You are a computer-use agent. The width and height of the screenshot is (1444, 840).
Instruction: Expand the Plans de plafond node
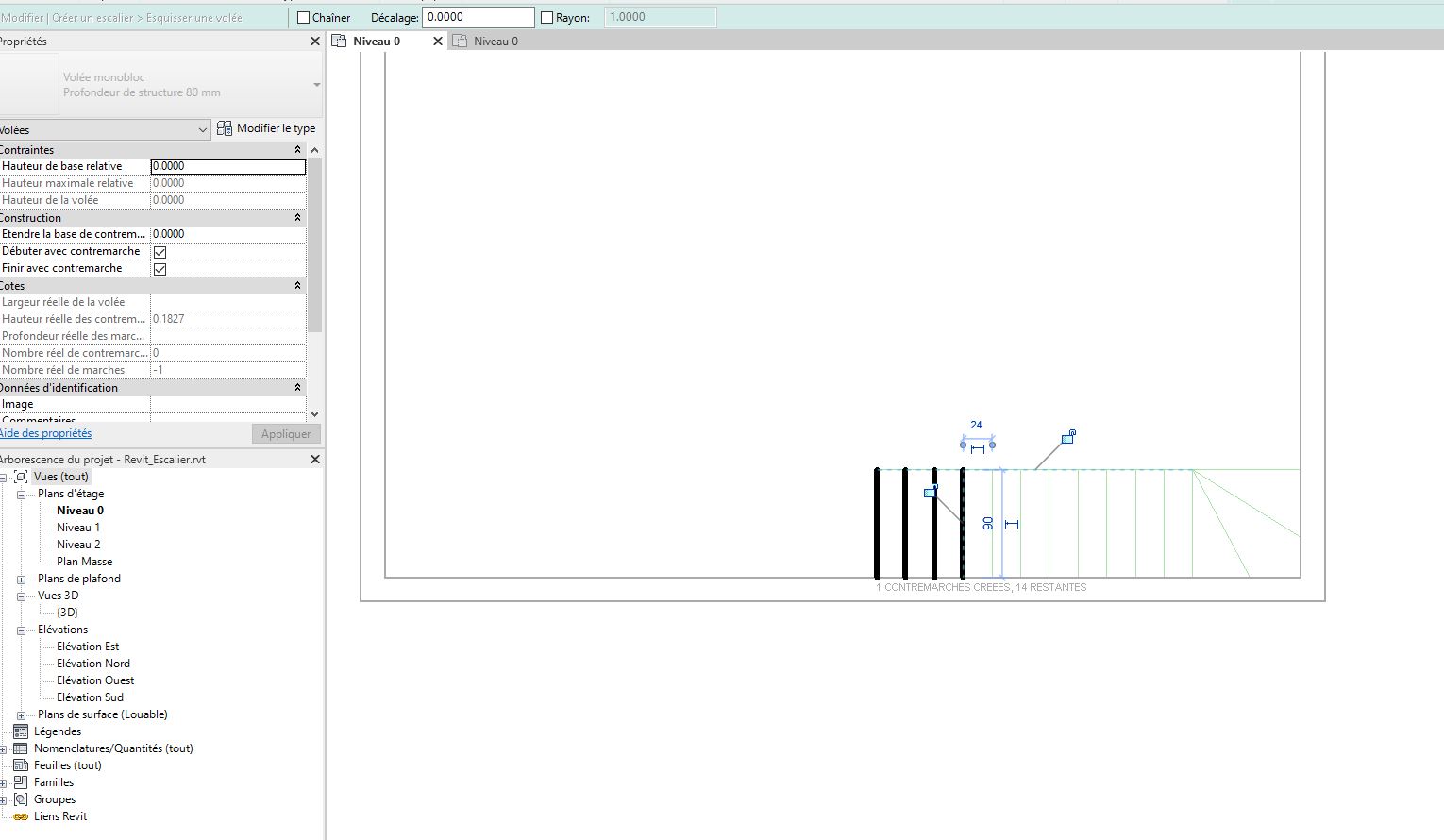[x=21, y=579]
